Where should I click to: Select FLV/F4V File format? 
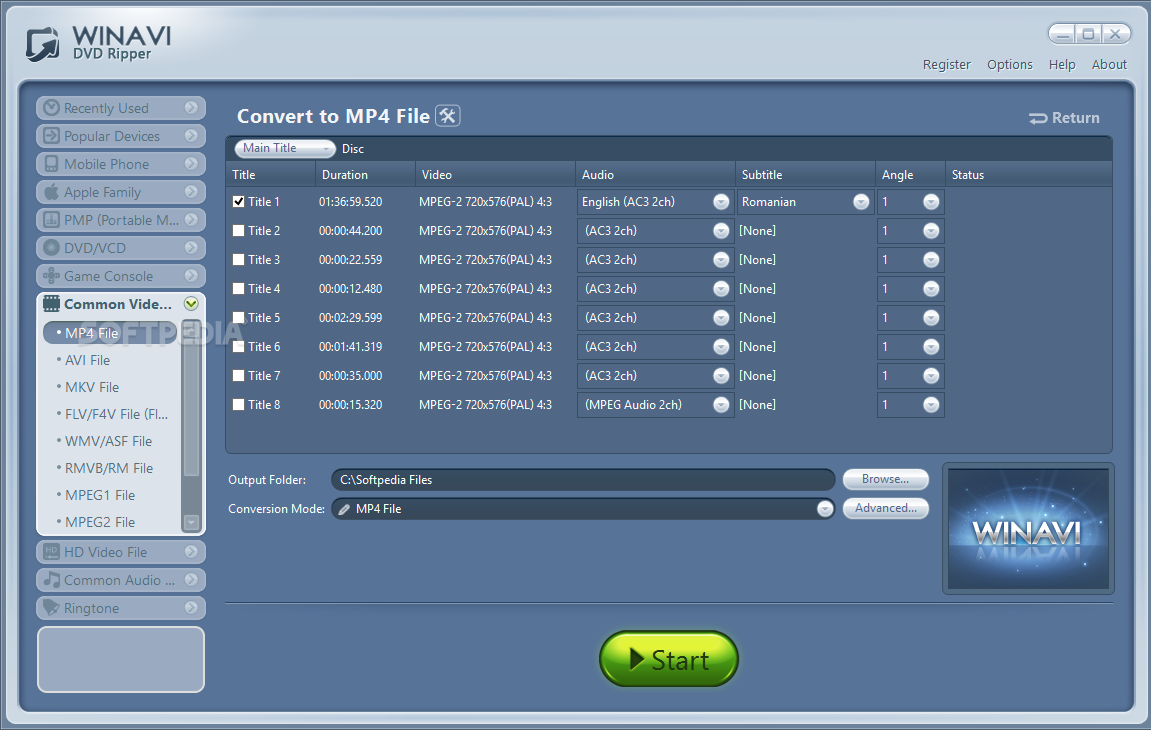116,414
